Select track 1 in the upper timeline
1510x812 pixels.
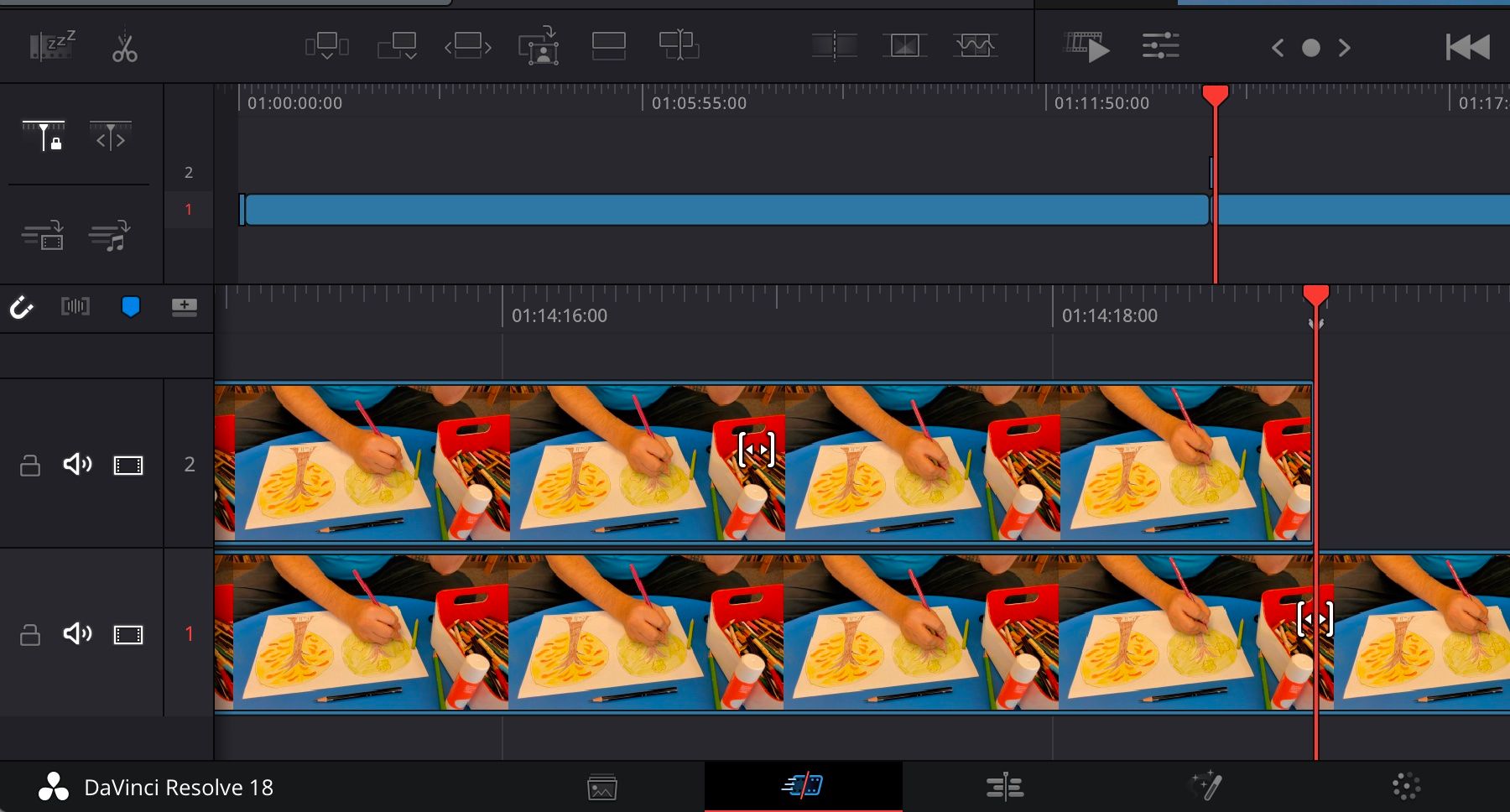coord(189,210)
